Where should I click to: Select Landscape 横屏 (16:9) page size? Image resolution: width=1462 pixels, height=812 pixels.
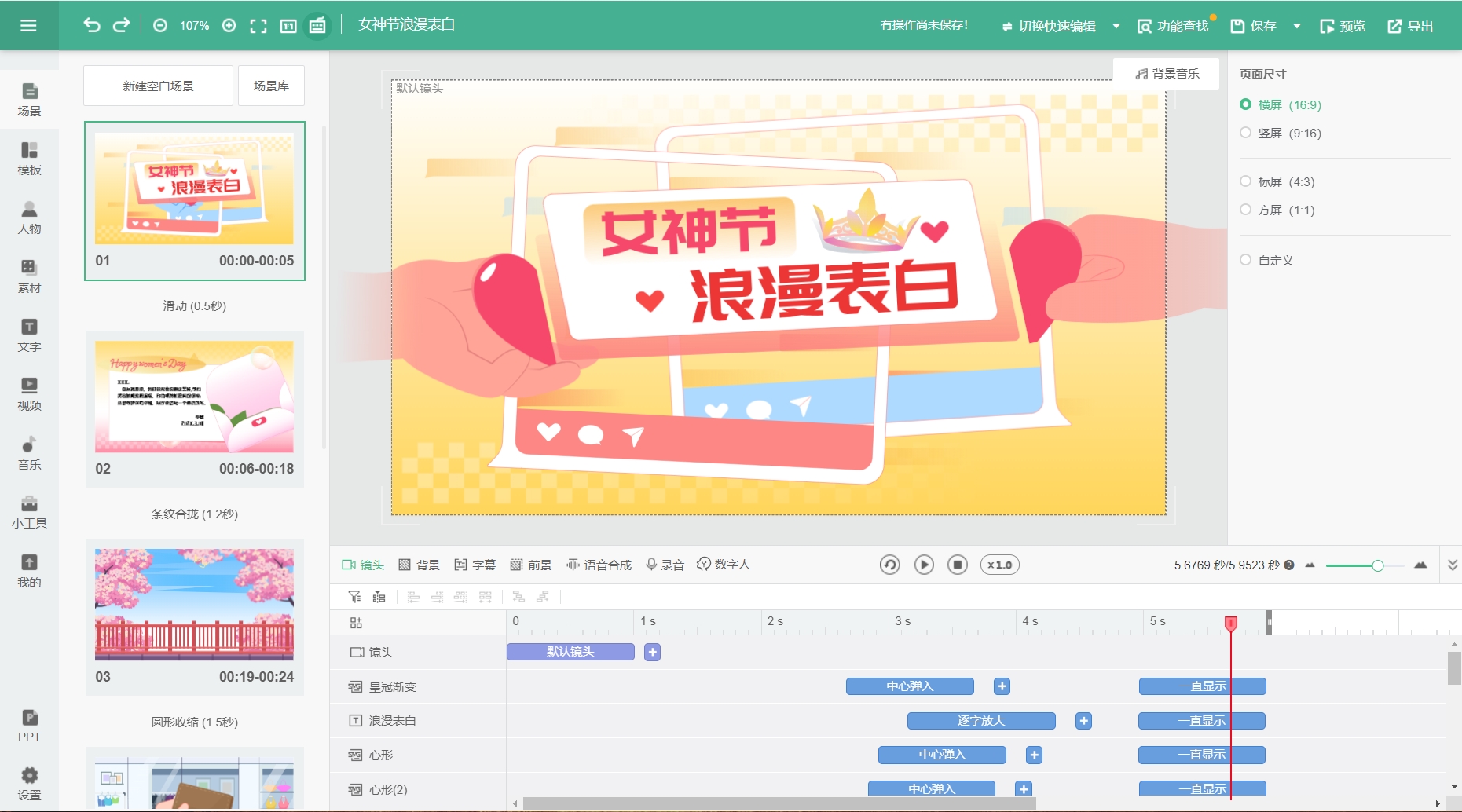click(x=1280, y=104)
